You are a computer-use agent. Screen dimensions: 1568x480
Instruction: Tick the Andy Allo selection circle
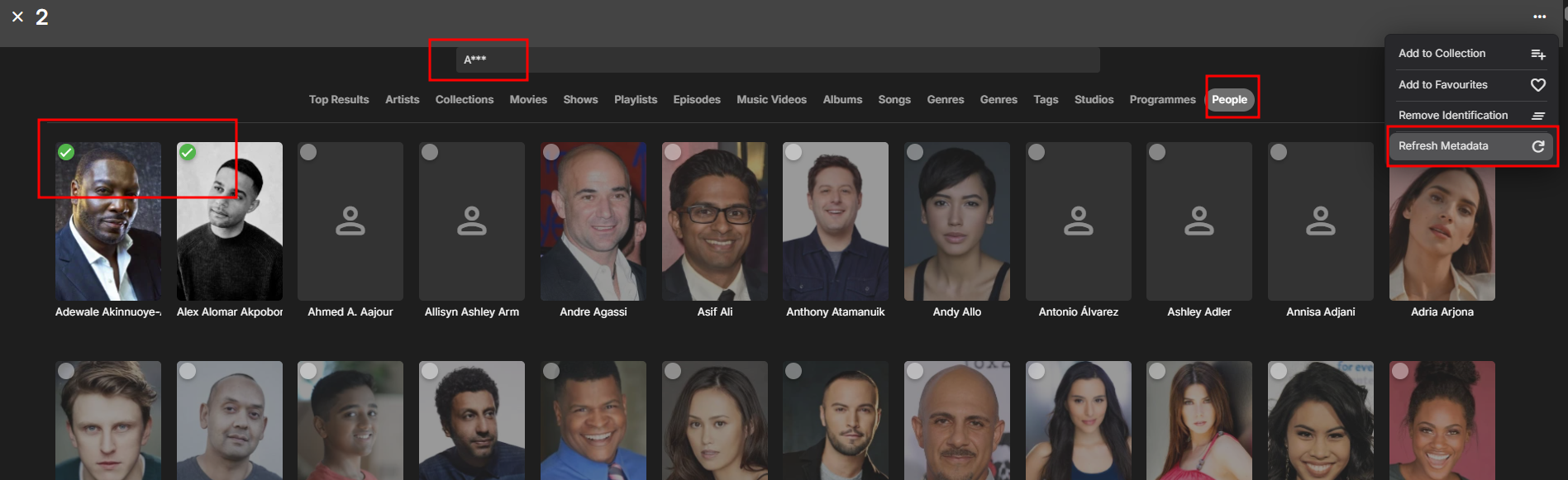click(915, 152)
